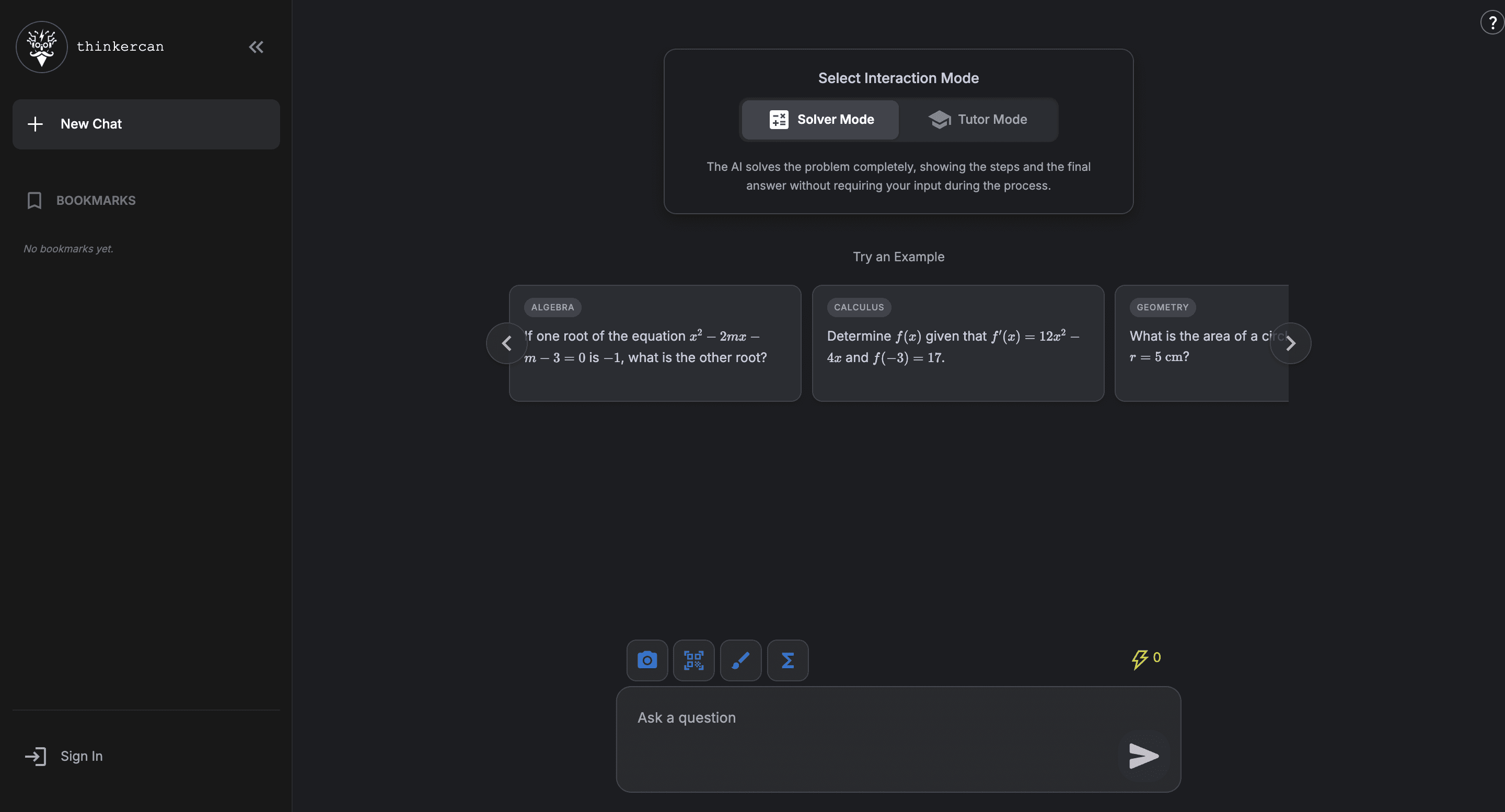Click the right arrow of the examples carousel
Image resolution: width=1505 pixels, height=812 pixels.
[1291, 343]
